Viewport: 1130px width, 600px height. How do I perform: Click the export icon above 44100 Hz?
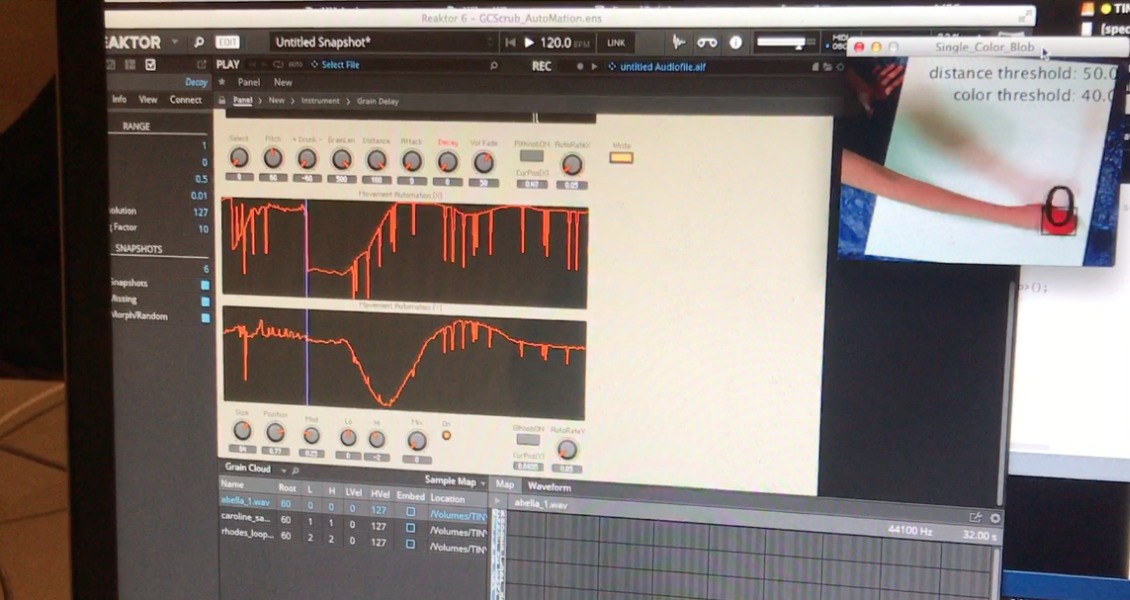tap(975, 516)
